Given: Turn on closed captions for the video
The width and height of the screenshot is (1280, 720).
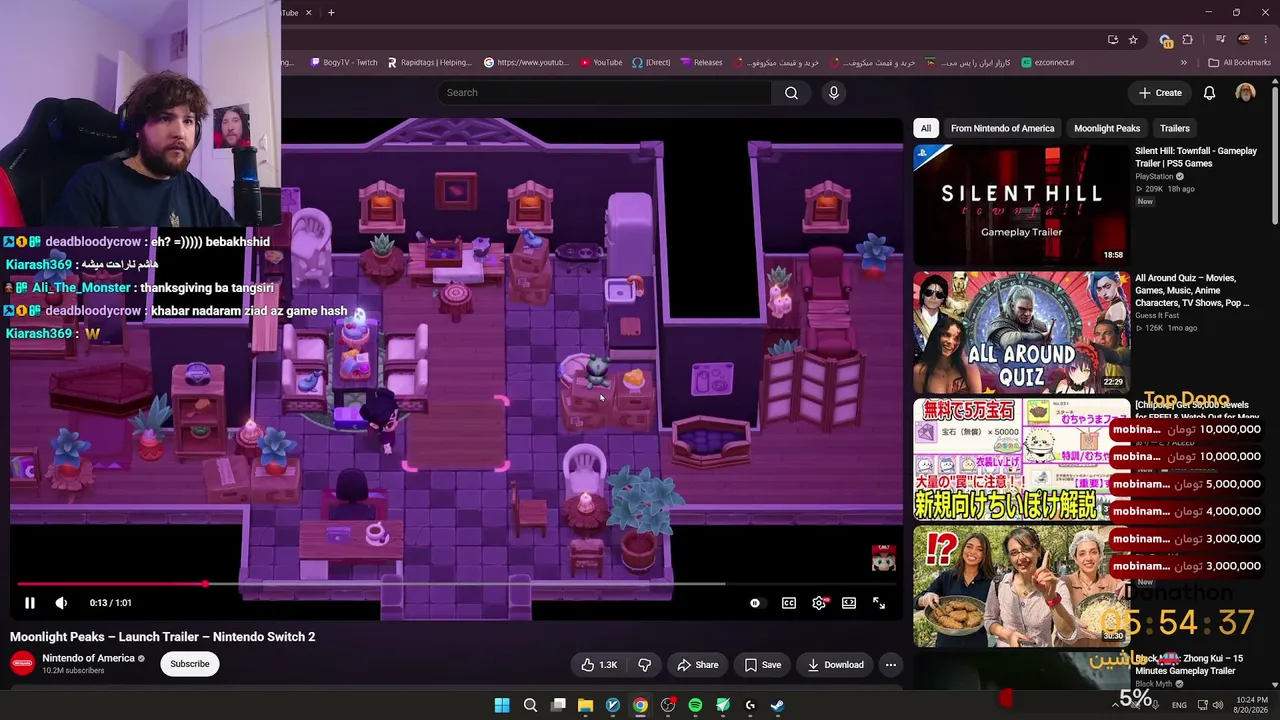Looking at the screenshot, I should pyautogui.click(x=789, y=603).
